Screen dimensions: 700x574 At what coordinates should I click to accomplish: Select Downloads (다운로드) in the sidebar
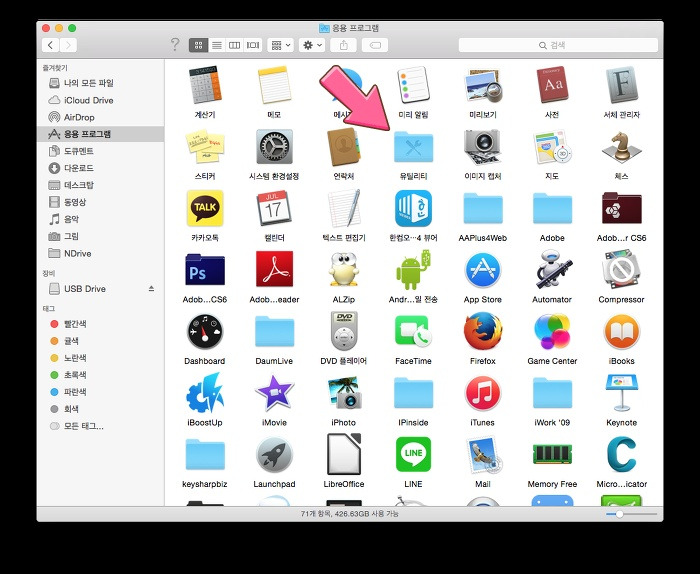click(x=100, y=168)
